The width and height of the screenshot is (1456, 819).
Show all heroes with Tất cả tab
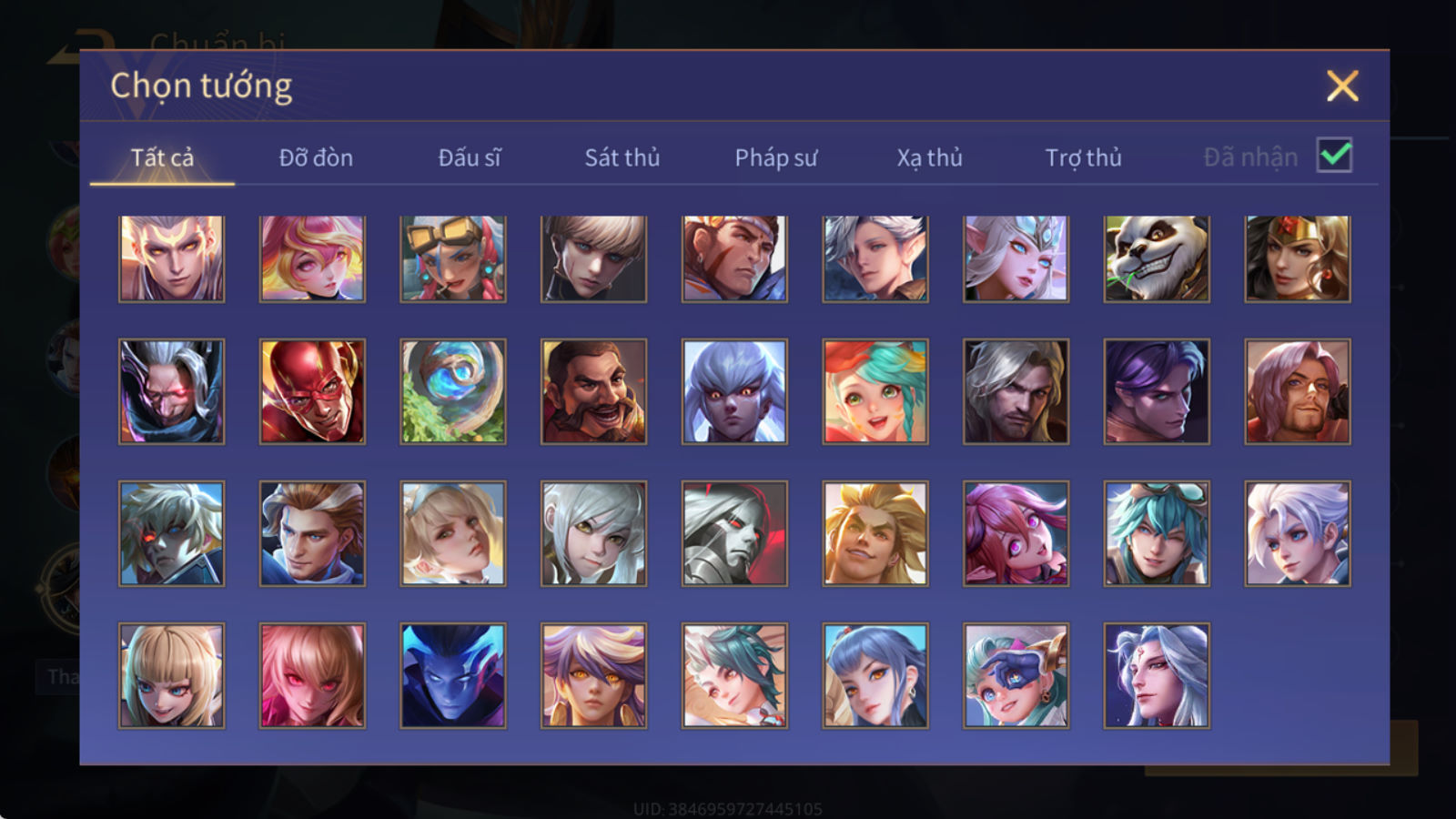click(x=162, y=157)
